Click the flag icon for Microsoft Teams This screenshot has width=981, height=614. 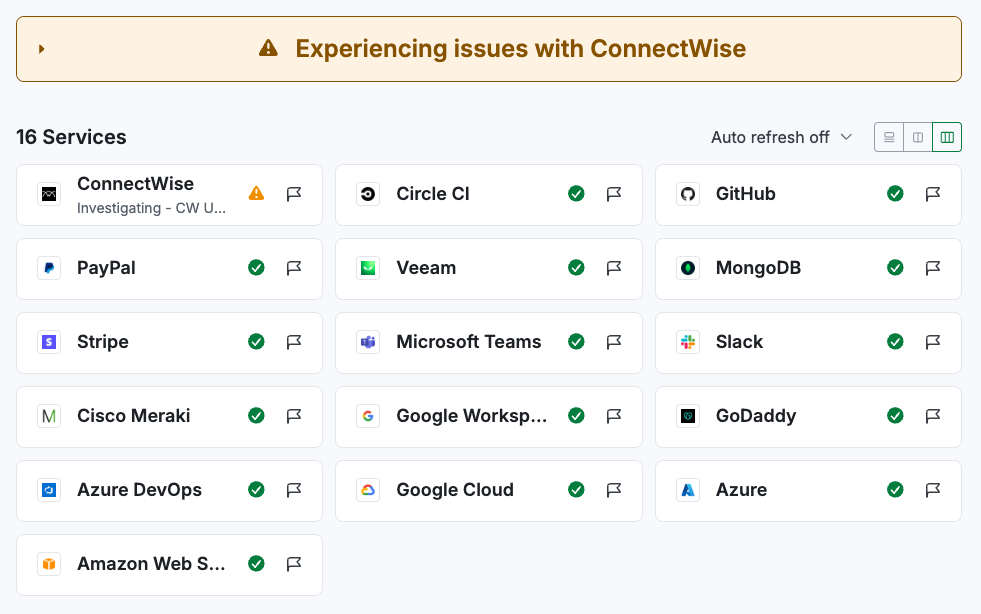point(614,342)
